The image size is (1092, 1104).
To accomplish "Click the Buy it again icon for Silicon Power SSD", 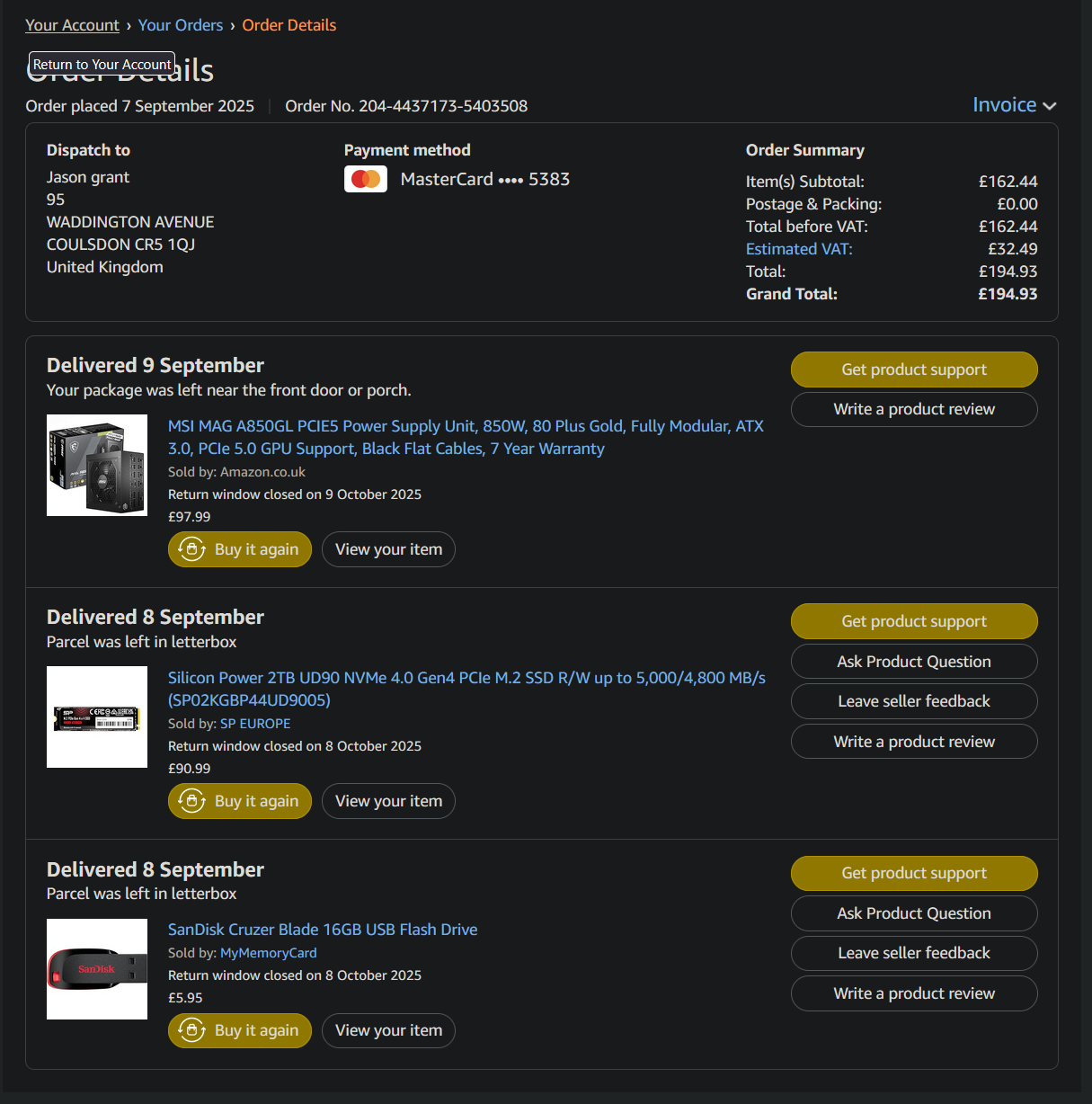I will coord(192,801).
